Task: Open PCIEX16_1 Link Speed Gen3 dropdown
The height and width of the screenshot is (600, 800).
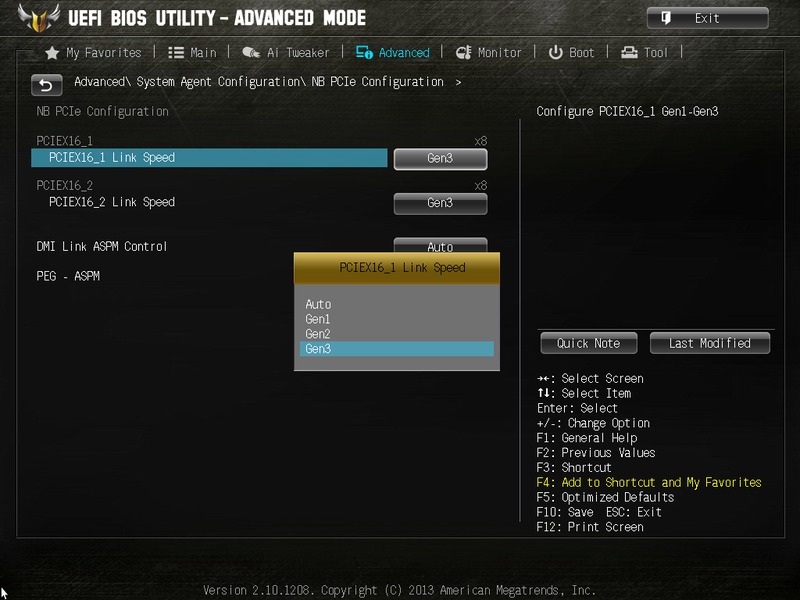Action: tap(440, 159)
